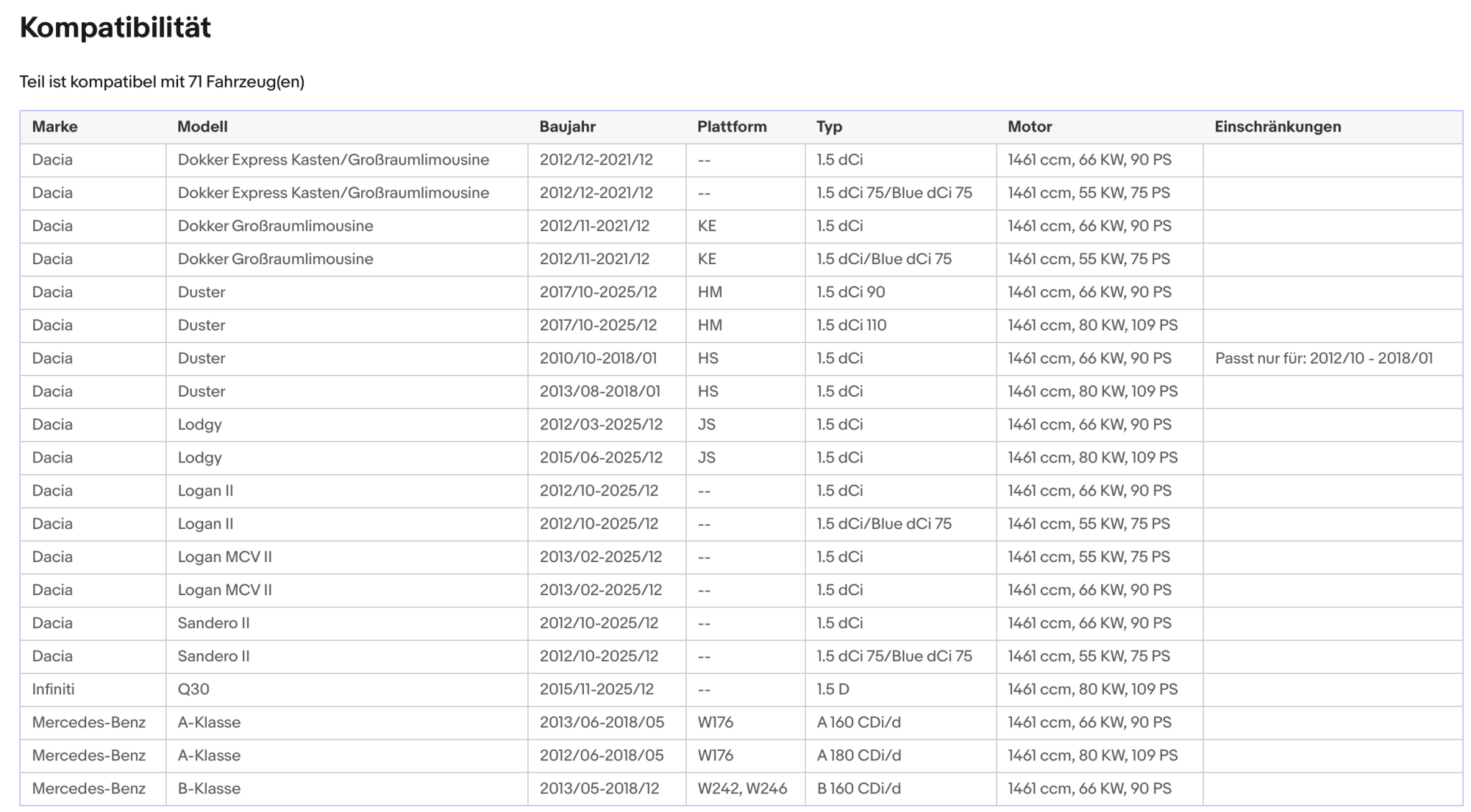Click the Typ column header
Viewport: 1471px width, 812px height.
[x=829, y=126]
